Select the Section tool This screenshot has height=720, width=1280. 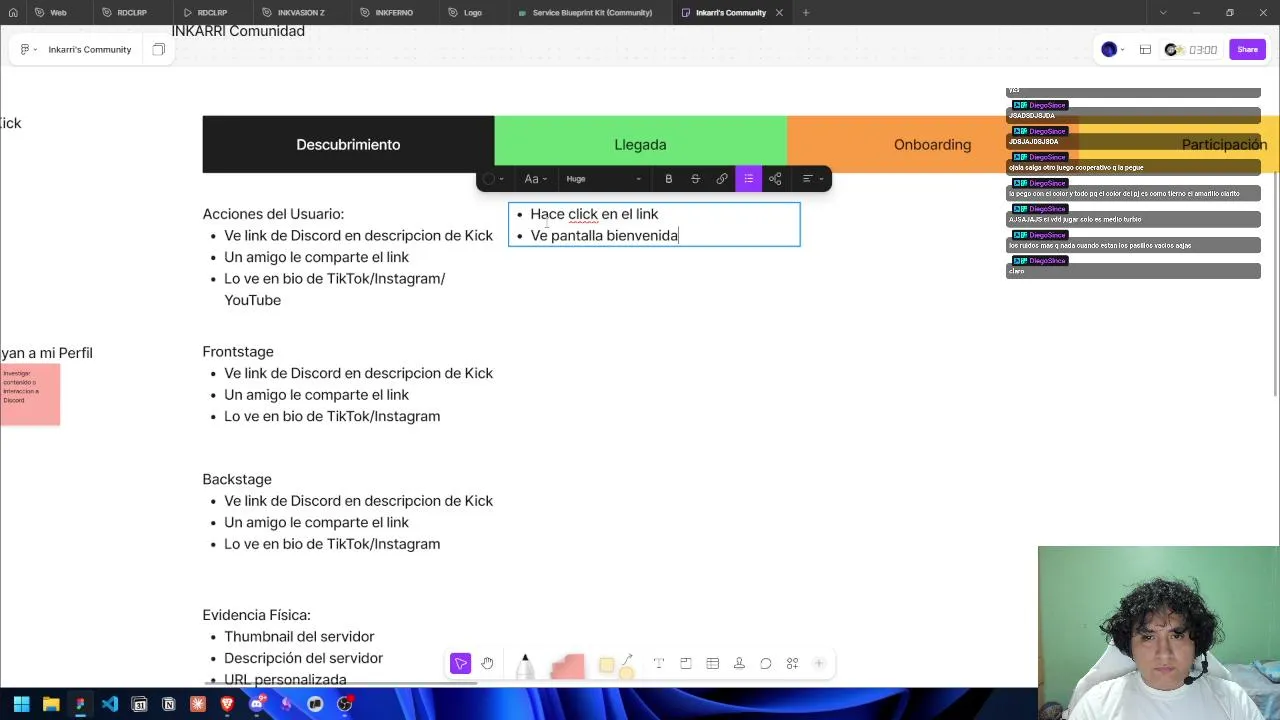pyautogui.click(x=686, y=664)
